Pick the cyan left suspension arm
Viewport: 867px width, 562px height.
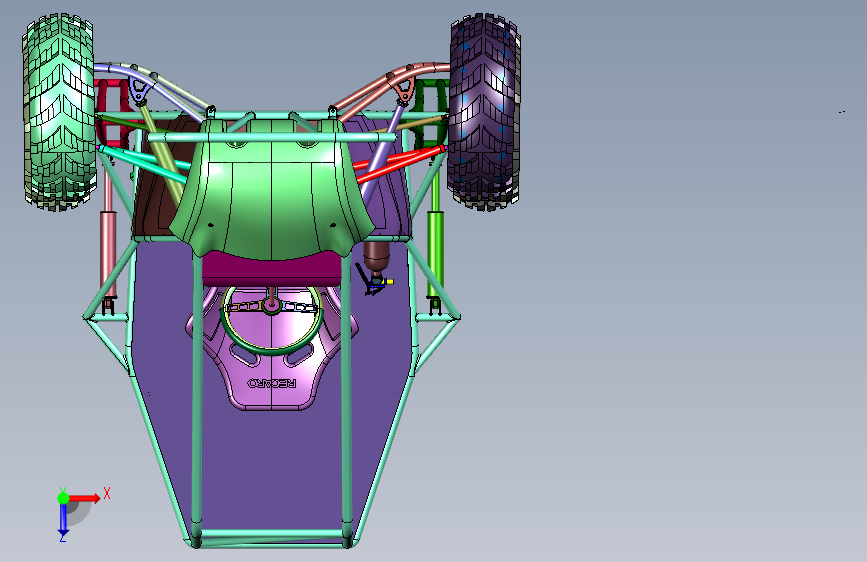point(145,163)
